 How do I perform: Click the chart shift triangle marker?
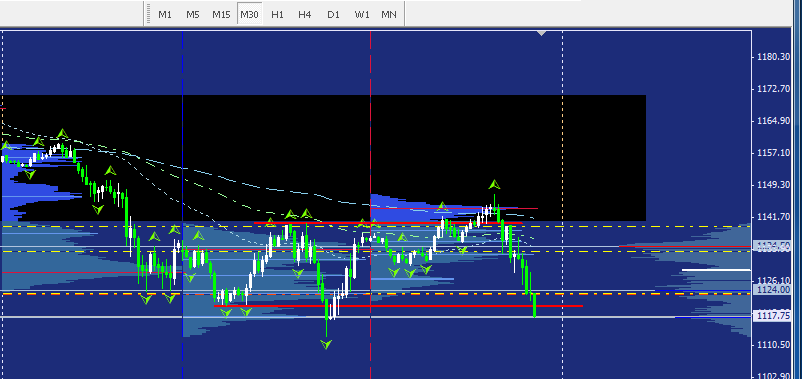pyautogui.click(x=542, y=34)
